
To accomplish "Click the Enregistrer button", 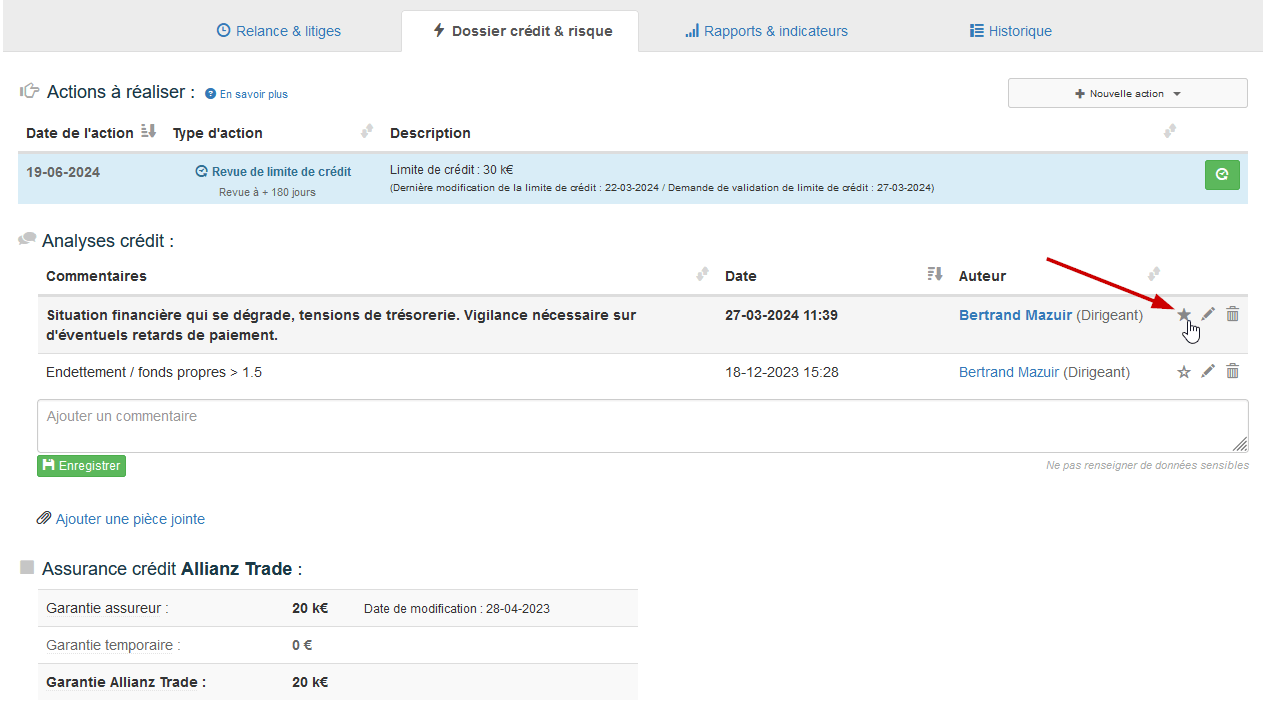I will (x=81, y=466).
